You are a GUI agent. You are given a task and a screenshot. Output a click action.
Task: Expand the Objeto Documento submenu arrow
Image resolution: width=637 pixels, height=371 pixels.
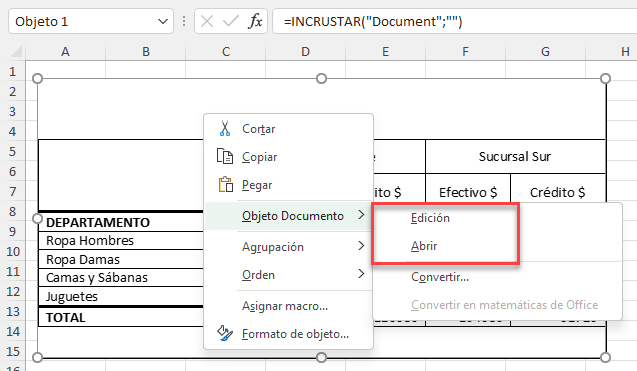click(x=361, y=215)
